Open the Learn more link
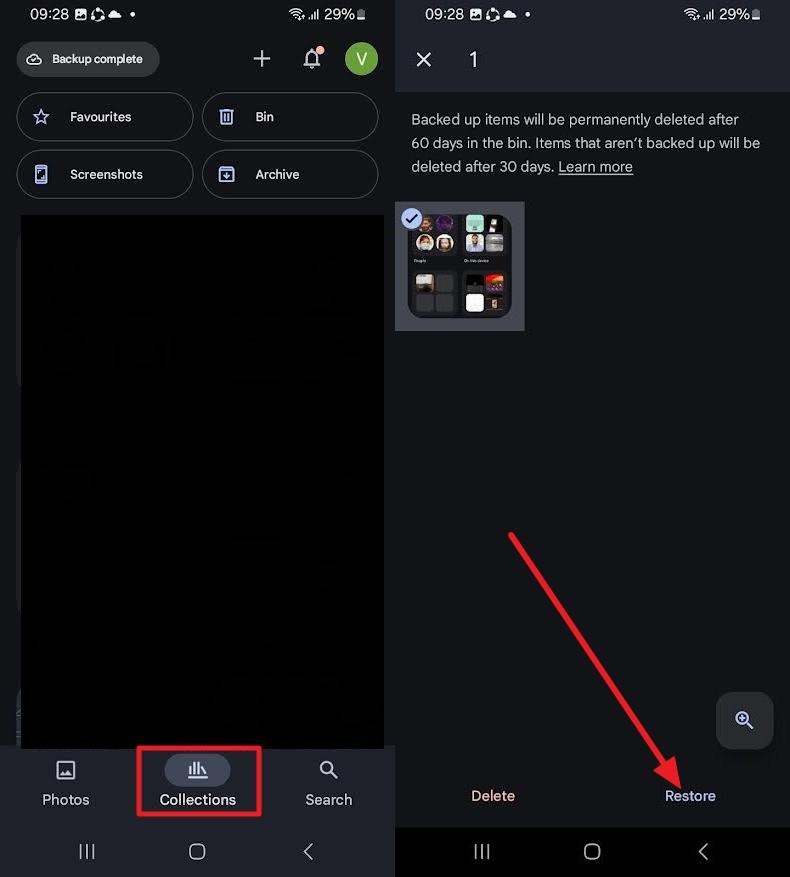Image resolution: width=790 pixels, height=877 pixels. coord(595,167)
